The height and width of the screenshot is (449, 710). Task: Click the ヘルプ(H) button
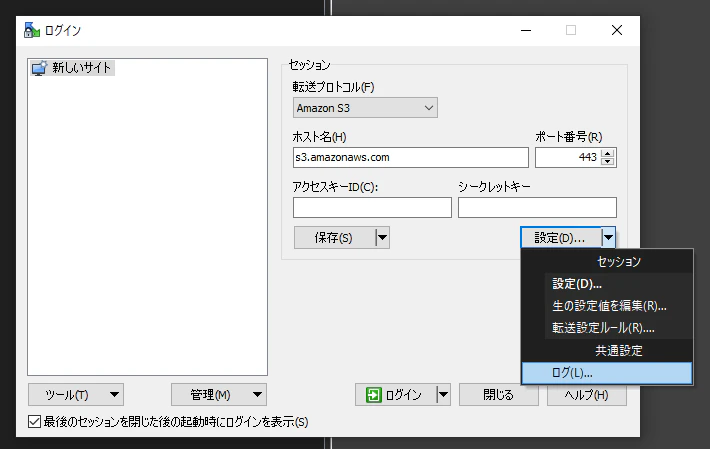tap(586, 395)
